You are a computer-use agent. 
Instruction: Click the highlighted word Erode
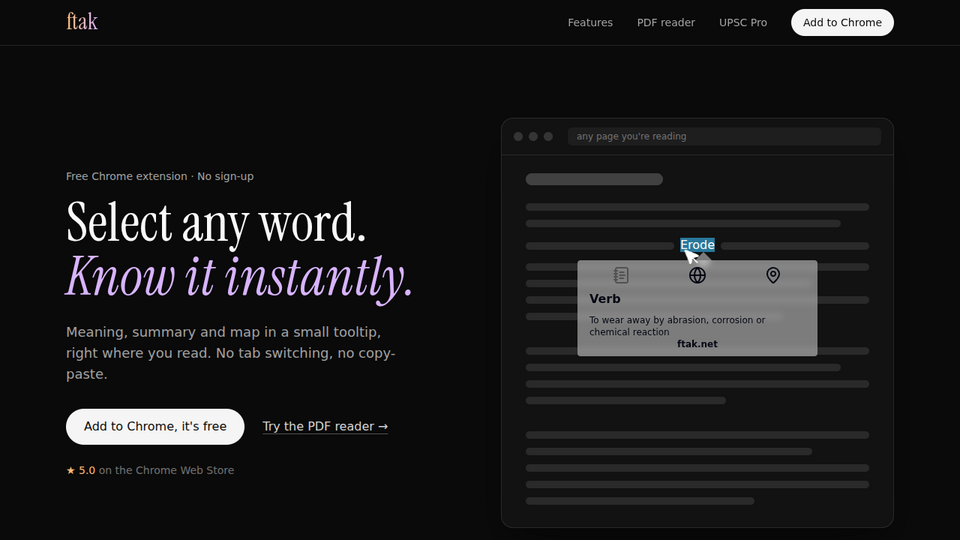pyautogui.click(x=697, y=245)
